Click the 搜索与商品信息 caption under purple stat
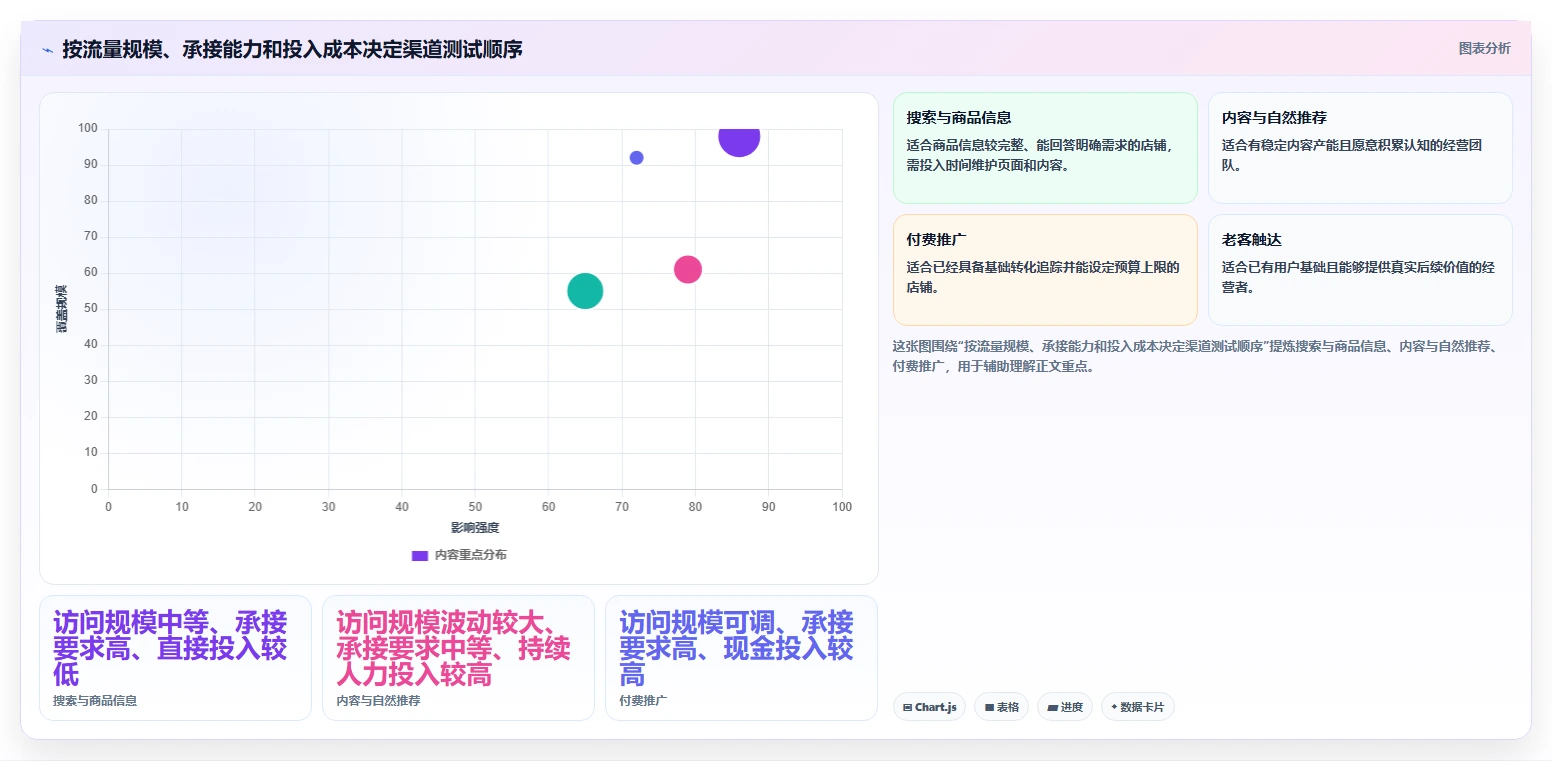This screenshot has width=1552, height=761. [95, 701]
